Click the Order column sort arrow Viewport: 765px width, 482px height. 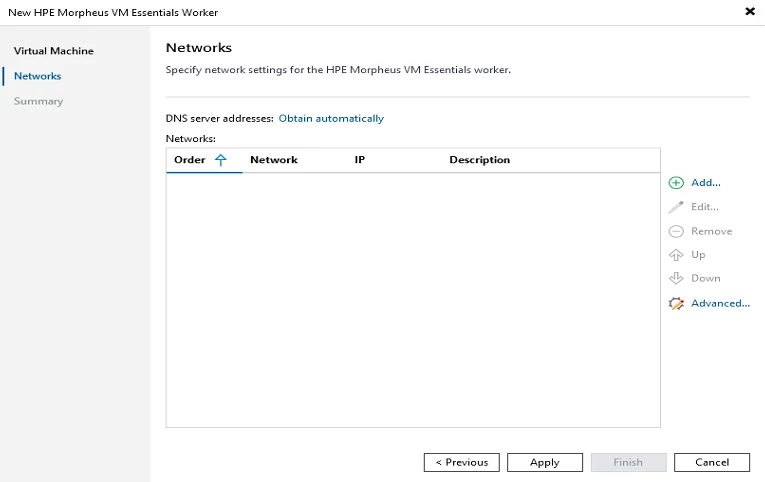[x=221, y=160]
